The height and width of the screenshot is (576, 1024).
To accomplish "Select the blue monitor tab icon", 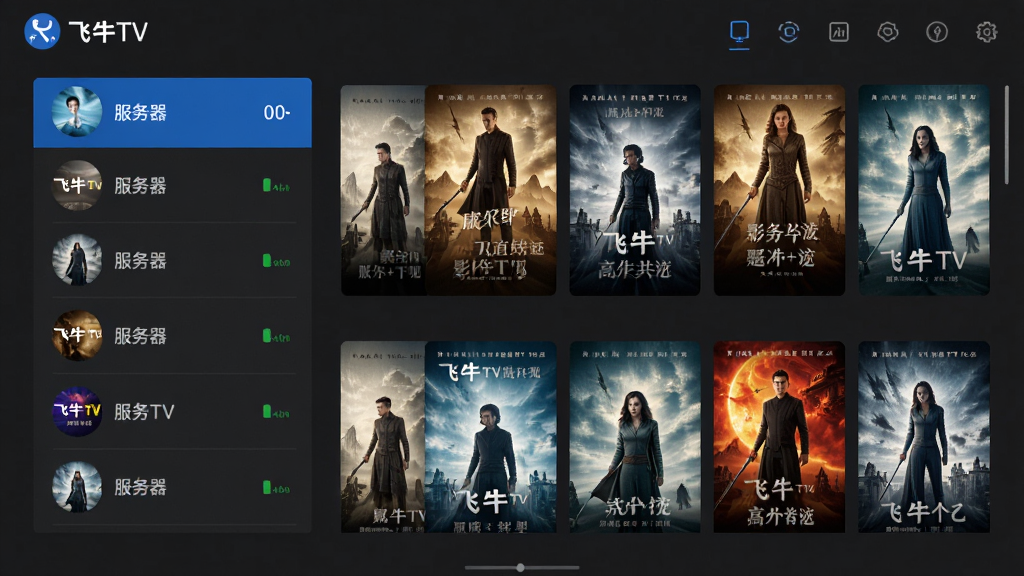I will 739,31.
